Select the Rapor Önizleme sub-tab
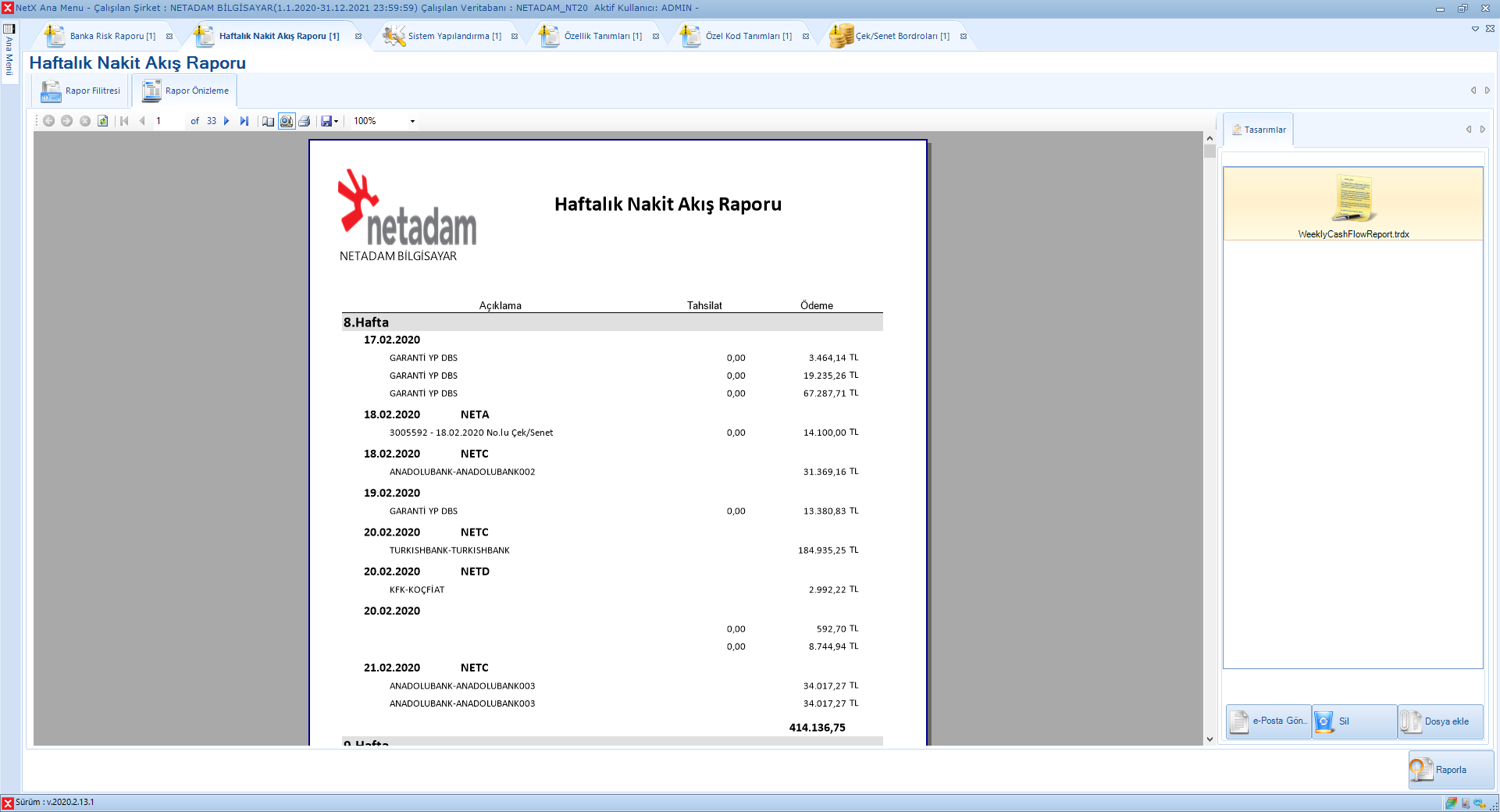 point(186,91)
